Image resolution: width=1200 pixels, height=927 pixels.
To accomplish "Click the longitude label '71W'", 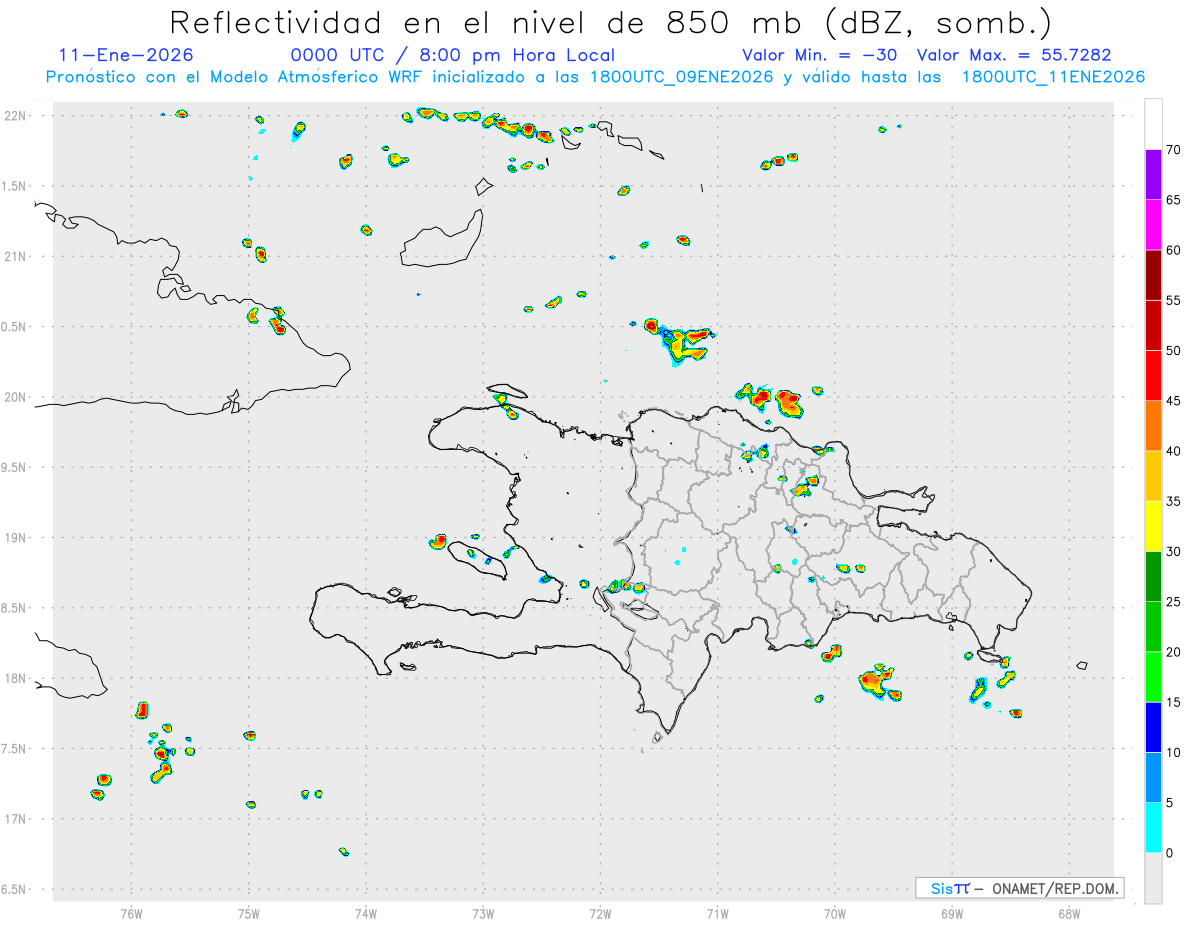I will click(x=717, y=913).
